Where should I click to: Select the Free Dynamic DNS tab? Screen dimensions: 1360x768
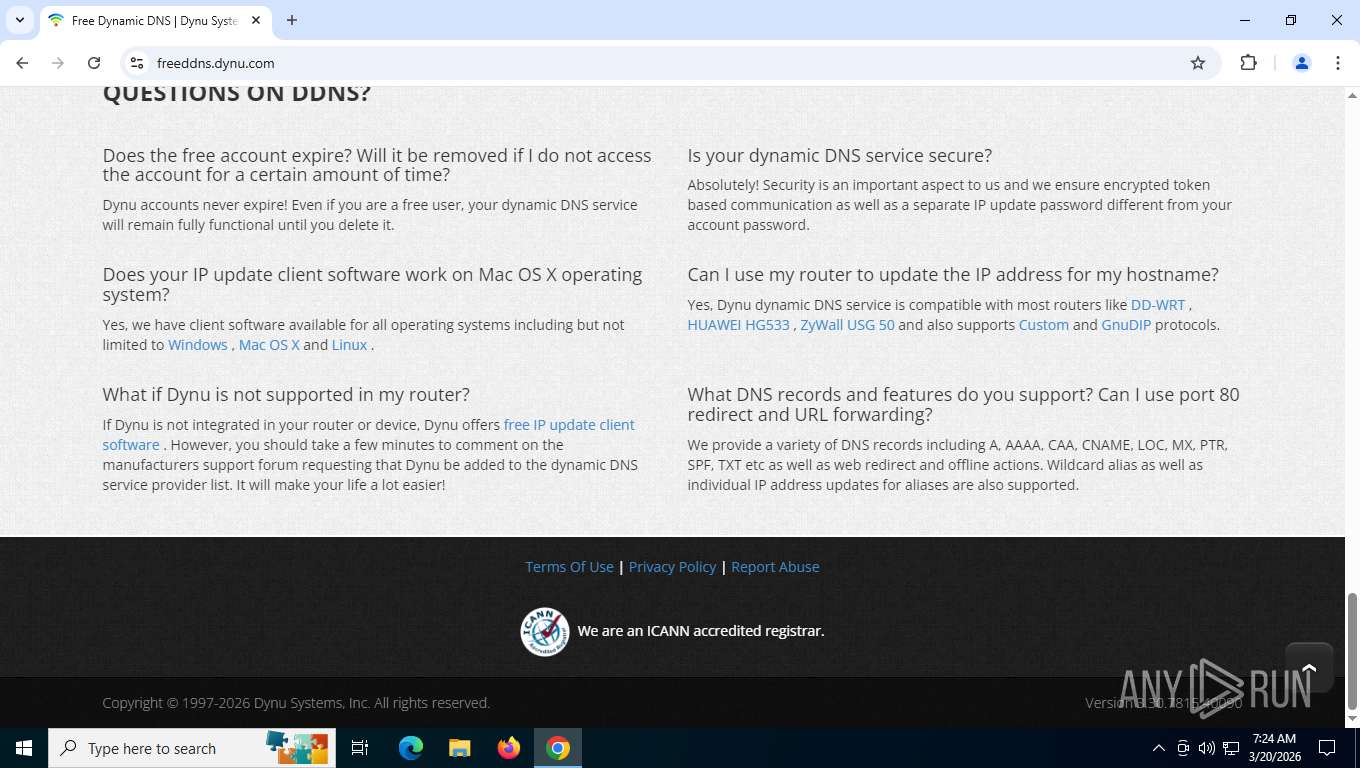pos(155,21)
